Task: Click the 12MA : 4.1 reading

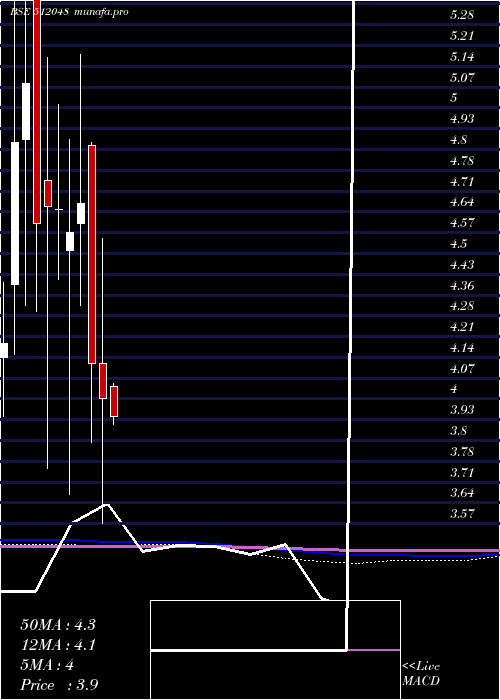Action: pyautogui.click(x=58, y=645)
